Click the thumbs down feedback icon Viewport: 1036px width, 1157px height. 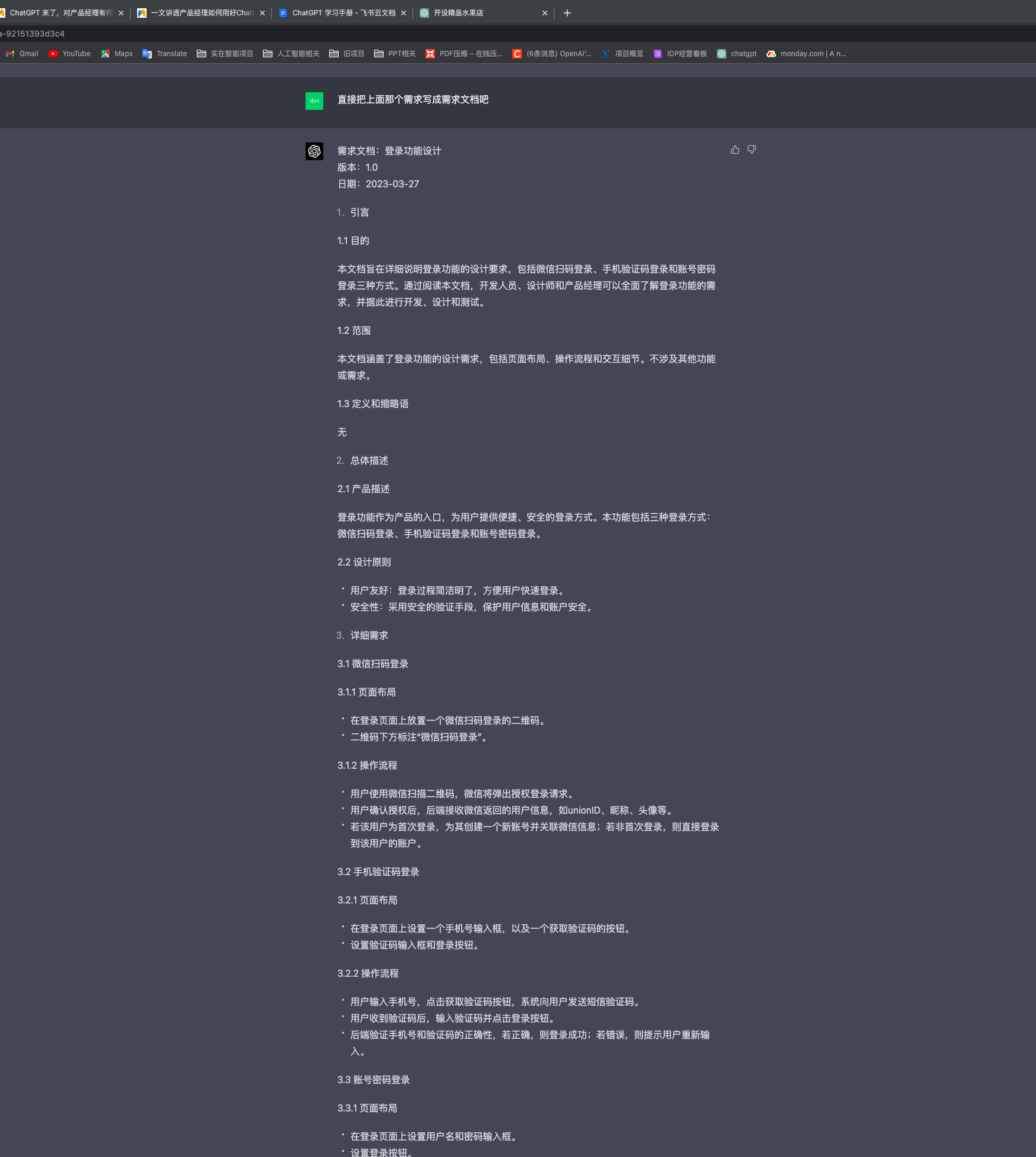pyautogui.click(x=751, y=150)
